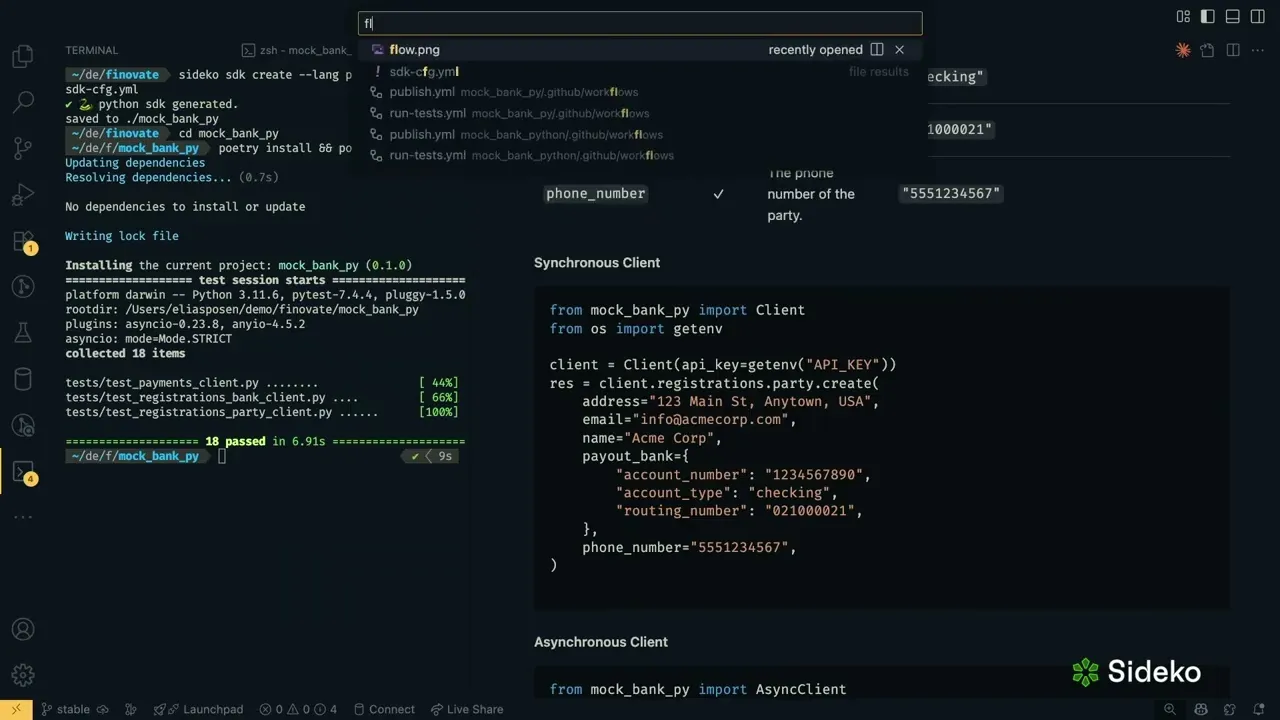Click the 'from mock_bank_py import Client' code line
Screen dimensions: 1280x720
pos(677,310)
